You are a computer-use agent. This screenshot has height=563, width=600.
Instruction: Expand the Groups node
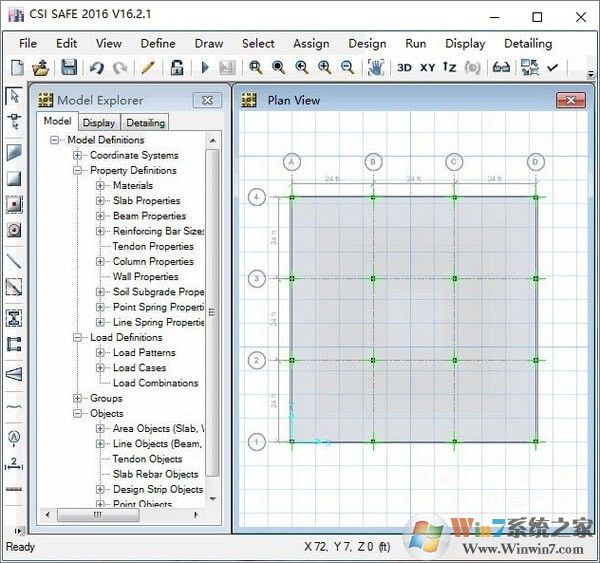pyautogui.click(x=77, y=398)
